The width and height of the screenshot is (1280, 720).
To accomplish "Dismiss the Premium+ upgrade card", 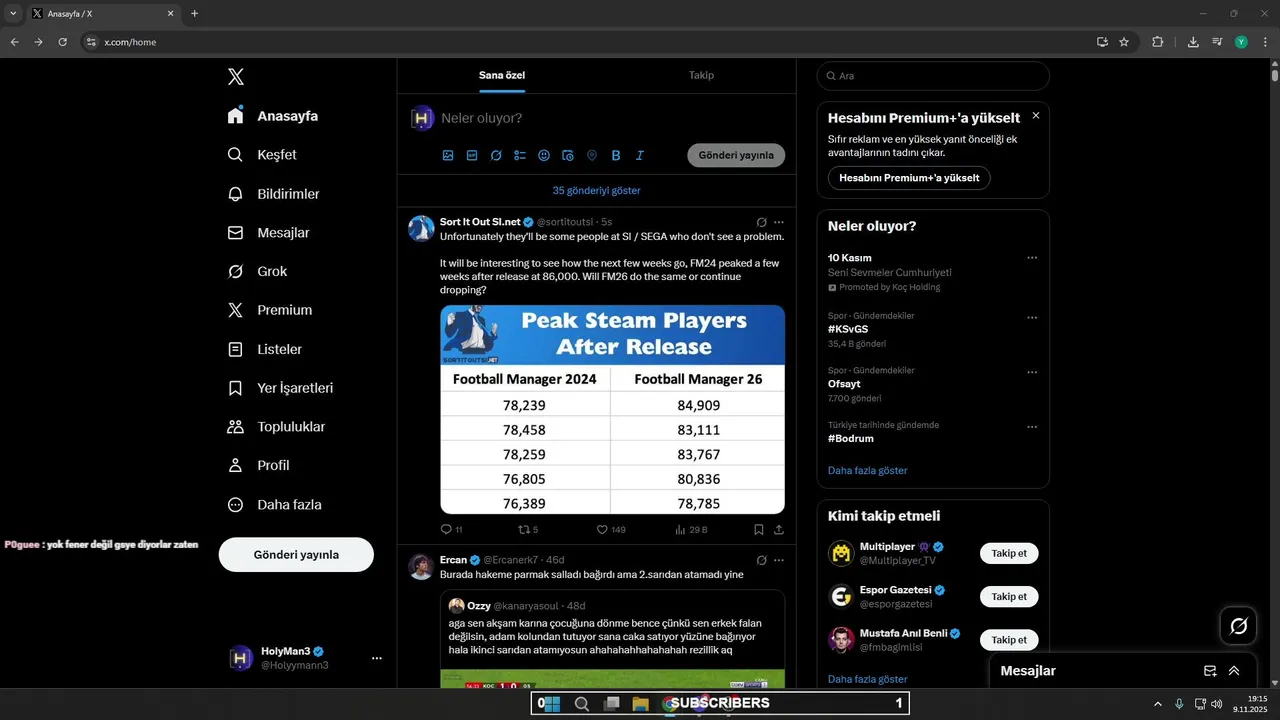I will click(x=1036, y=116).
